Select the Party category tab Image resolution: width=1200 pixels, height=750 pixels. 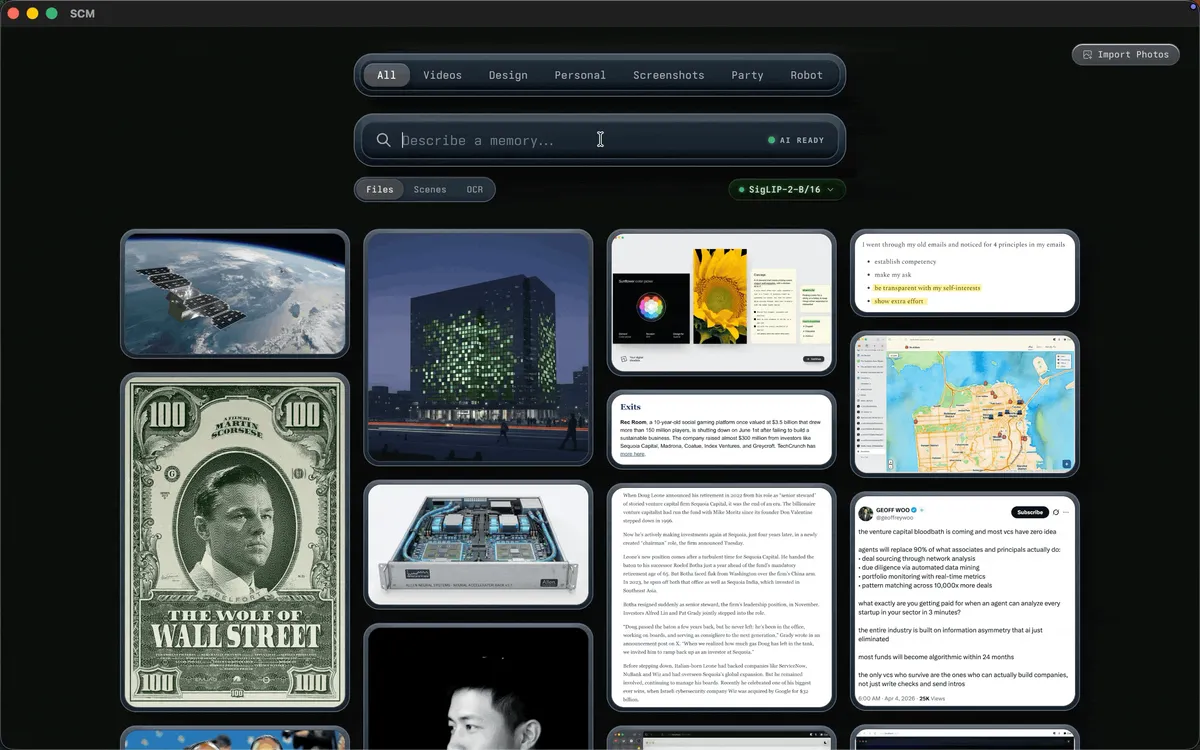pyautogui.click(x=747, y=75)
